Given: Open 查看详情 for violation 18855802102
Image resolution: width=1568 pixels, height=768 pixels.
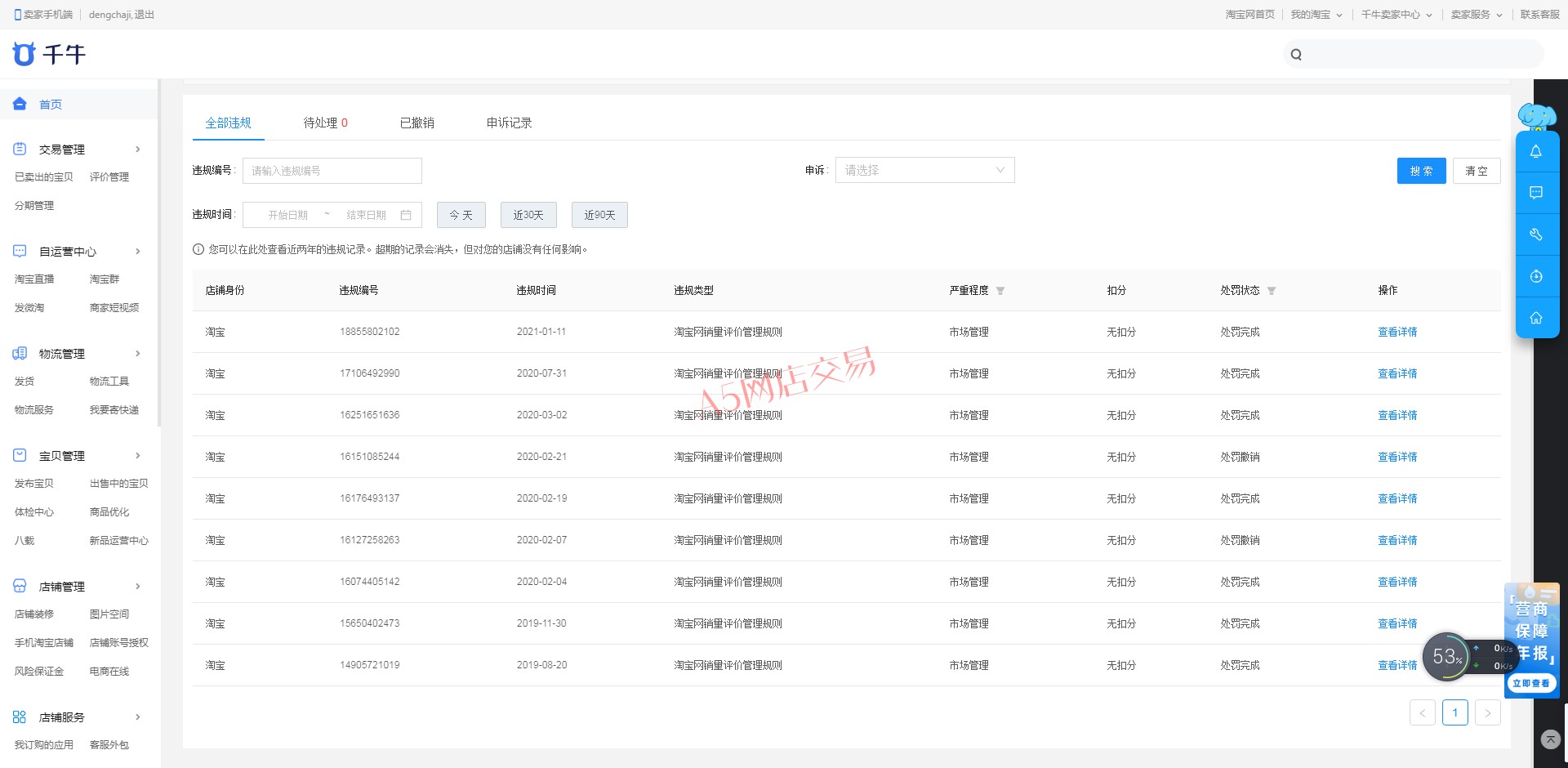Looking at the screenshot, I should click(1397, 332).
